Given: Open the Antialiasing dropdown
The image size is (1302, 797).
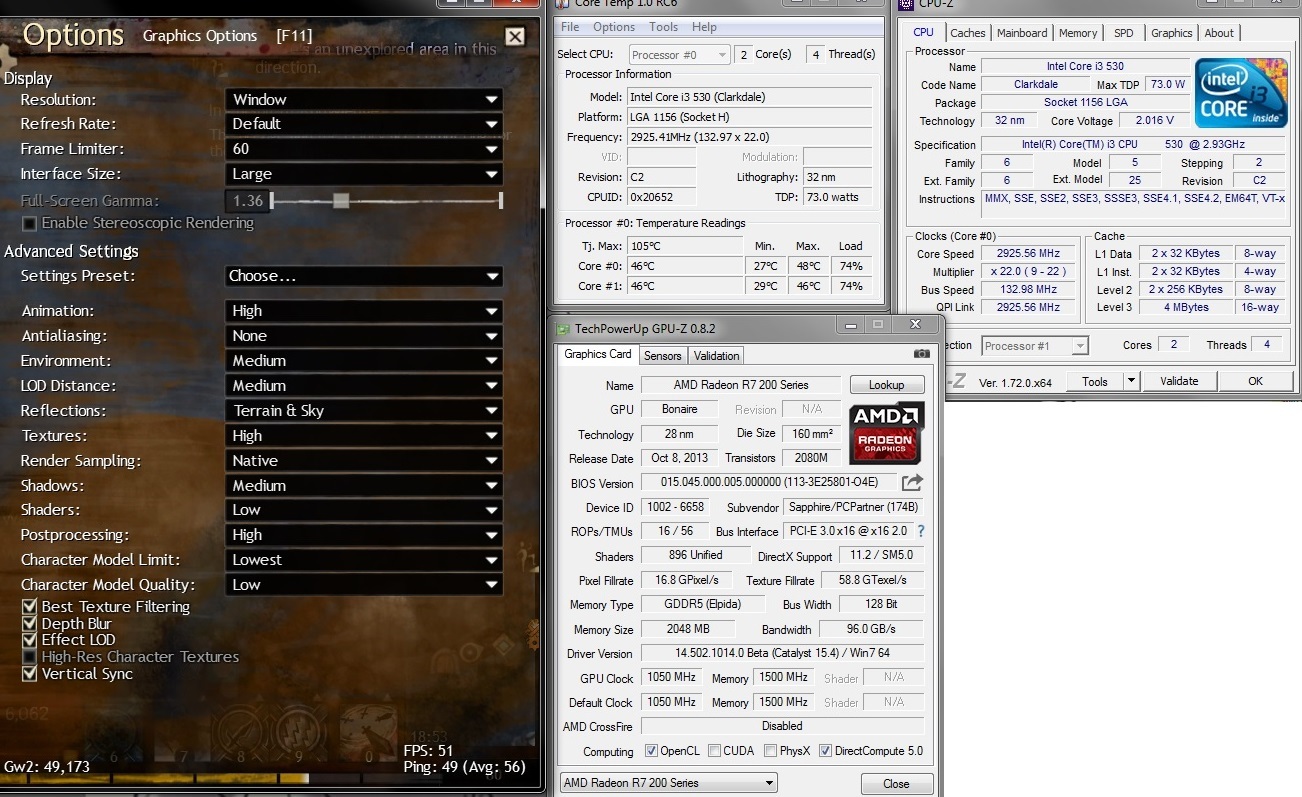Looking at the screenshot, I should [364, 336].
